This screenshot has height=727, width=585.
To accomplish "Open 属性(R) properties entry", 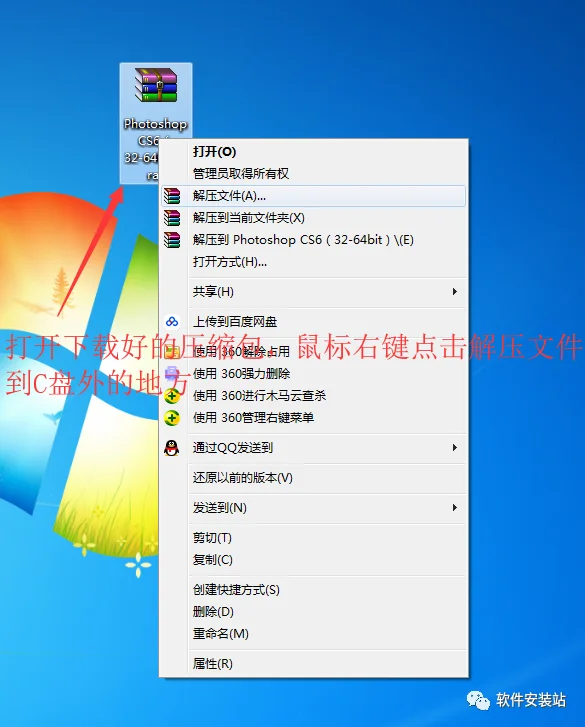I will (x=313, y=664).
